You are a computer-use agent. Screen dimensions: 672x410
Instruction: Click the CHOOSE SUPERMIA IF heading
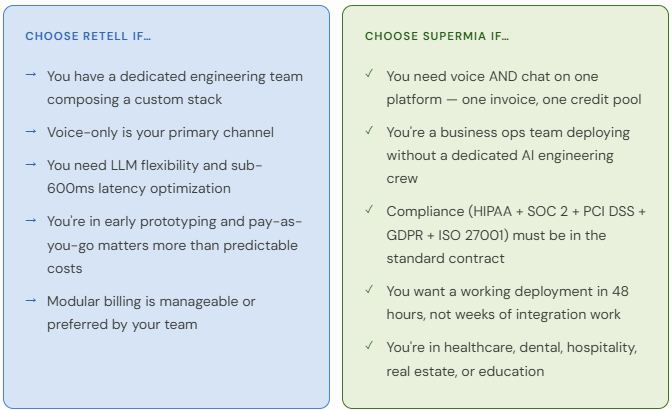437,36
